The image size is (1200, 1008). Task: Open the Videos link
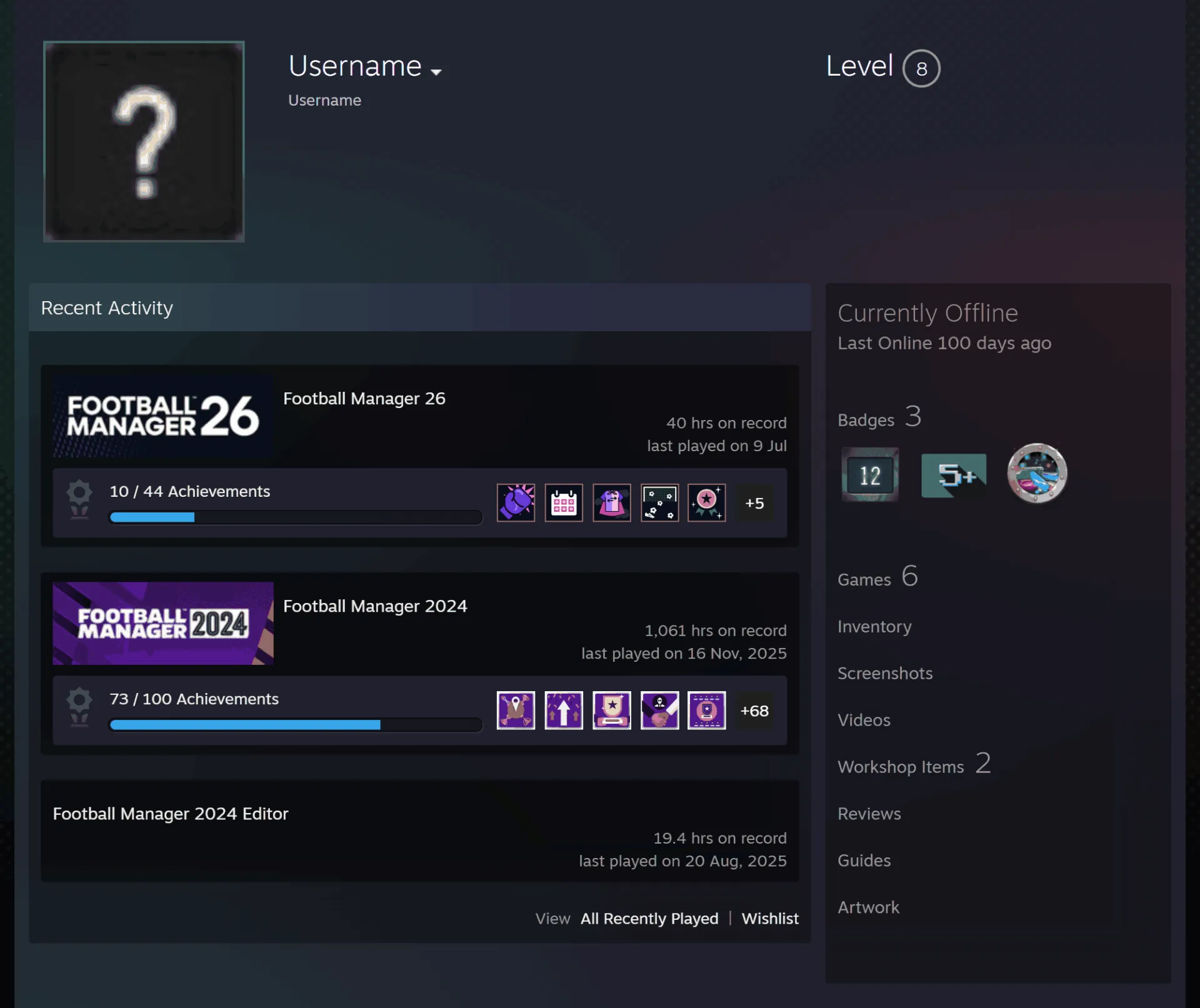(x=864, y=720)
